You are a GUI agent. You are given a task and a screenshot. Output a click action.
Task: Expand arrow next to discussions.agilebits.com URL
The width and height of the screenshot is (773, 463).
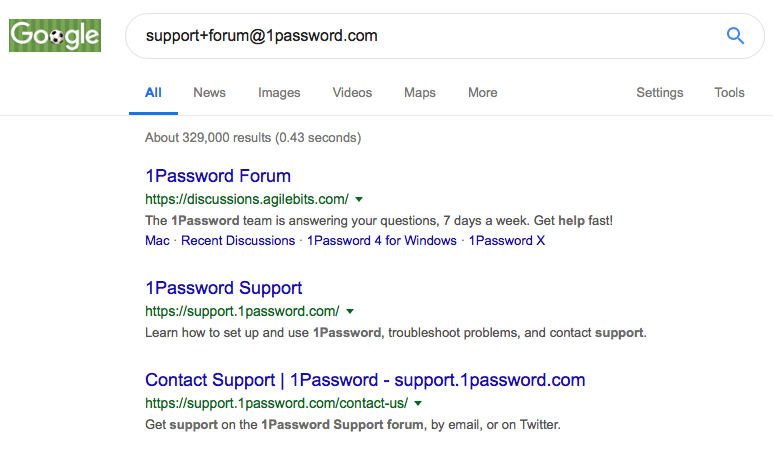[359, 200]
